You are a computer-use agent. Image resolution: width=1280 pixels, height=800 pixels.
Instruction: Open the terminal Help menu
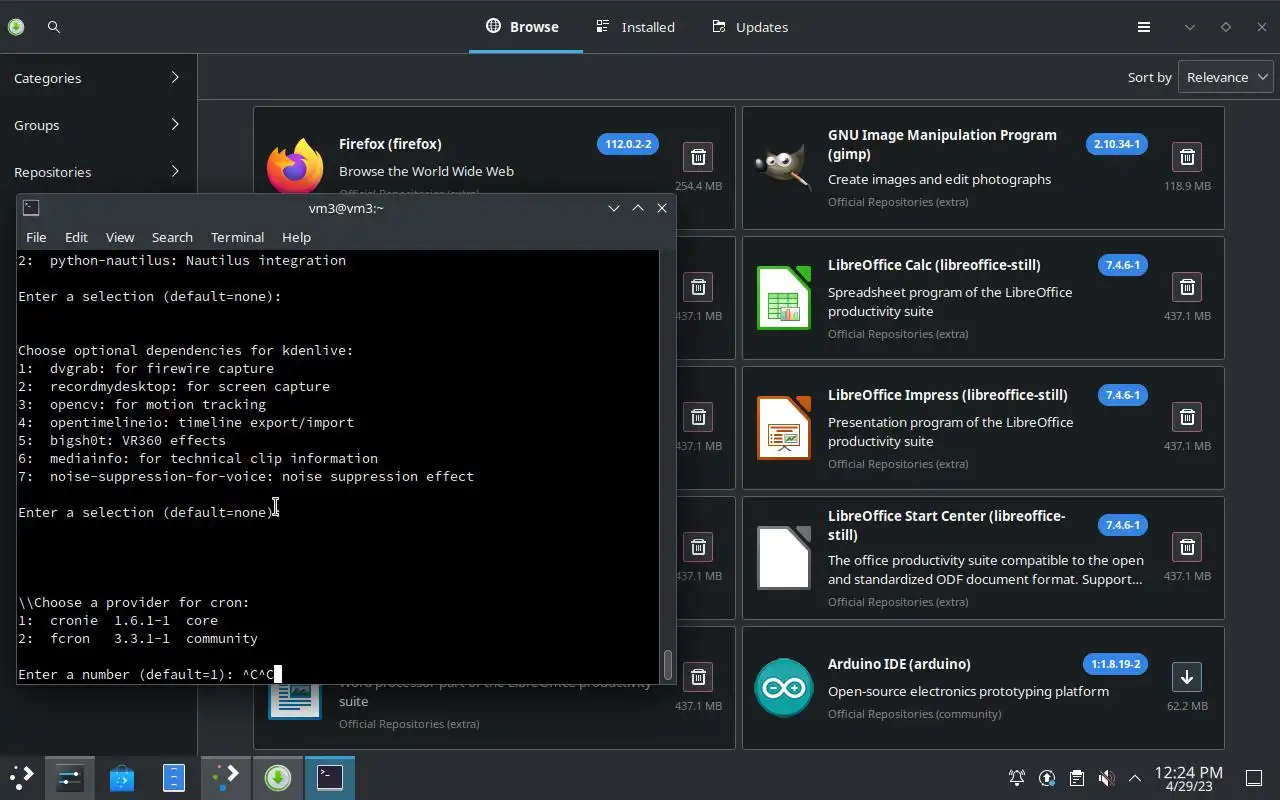pyautogui.click(x=296, y=237)
